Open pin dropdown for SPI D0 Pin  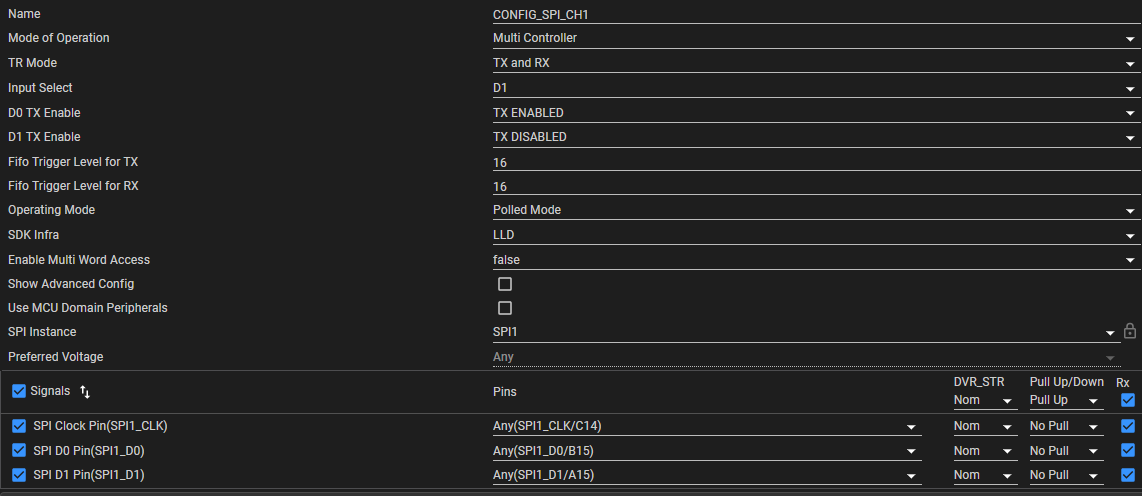(x=707, y=452)
